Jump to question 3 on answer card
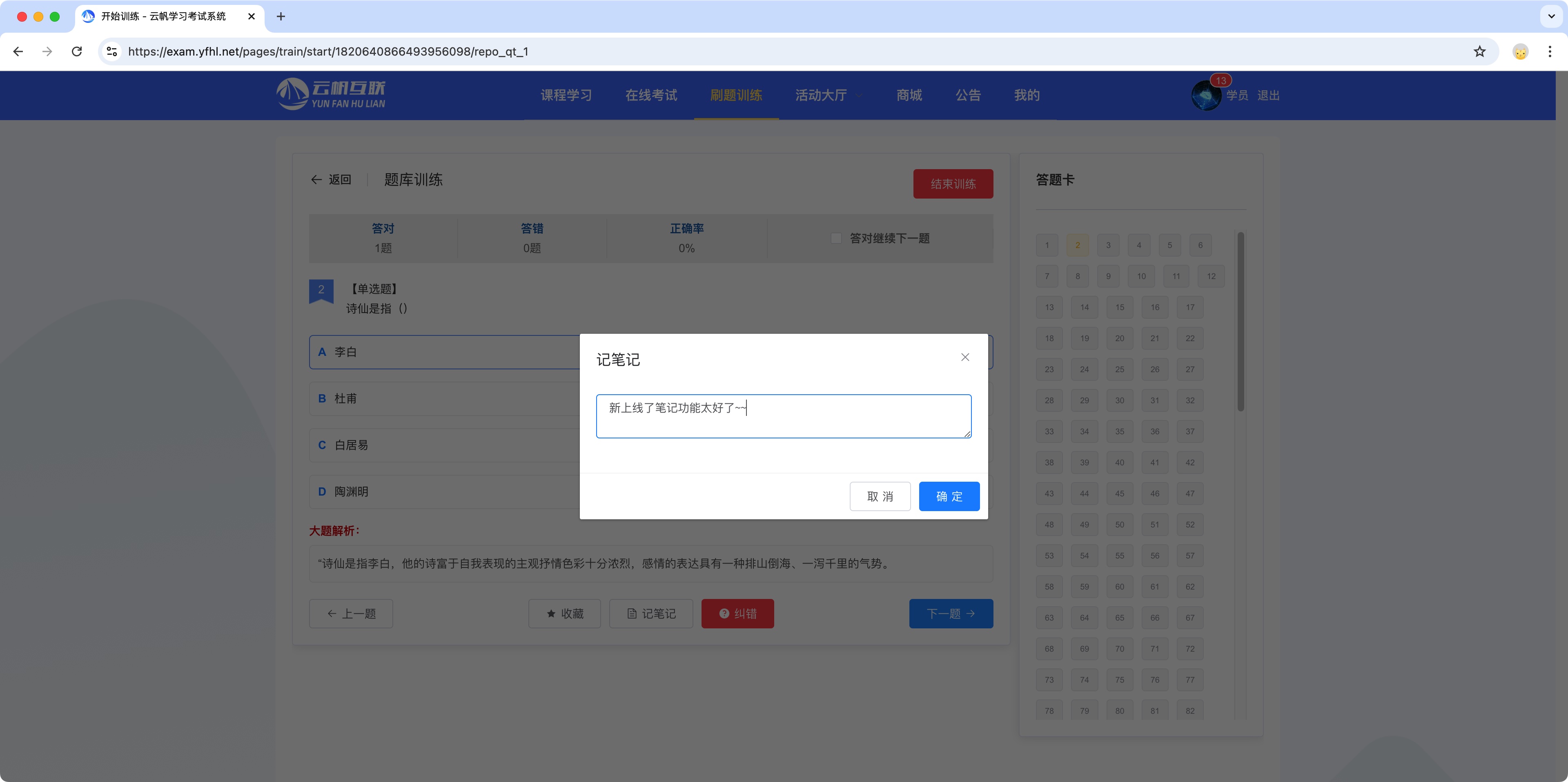Image resolution: width=1568 pixels, height=782 pixels. pyautogui.click(x=1108, y=245)
